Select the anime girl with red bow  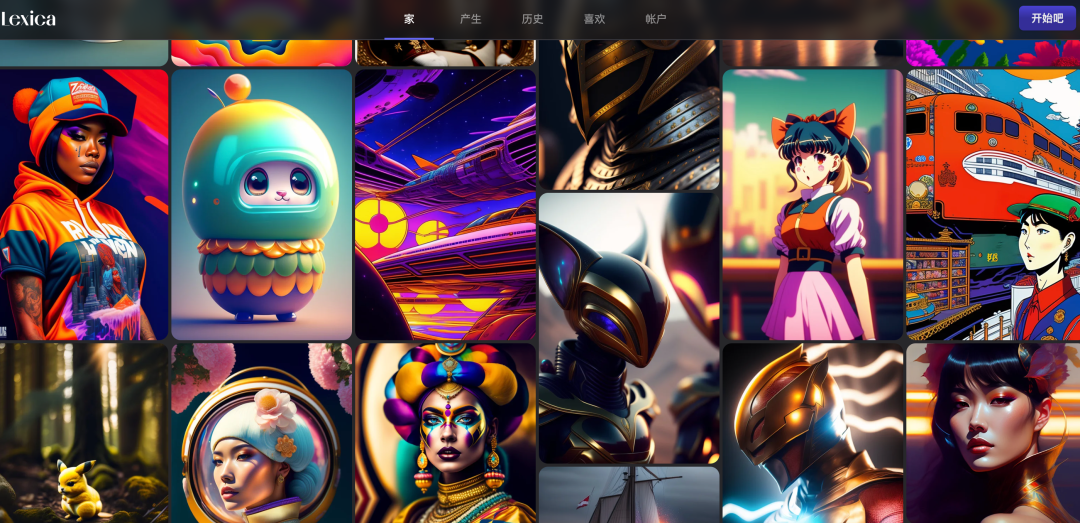click(812, 204)
